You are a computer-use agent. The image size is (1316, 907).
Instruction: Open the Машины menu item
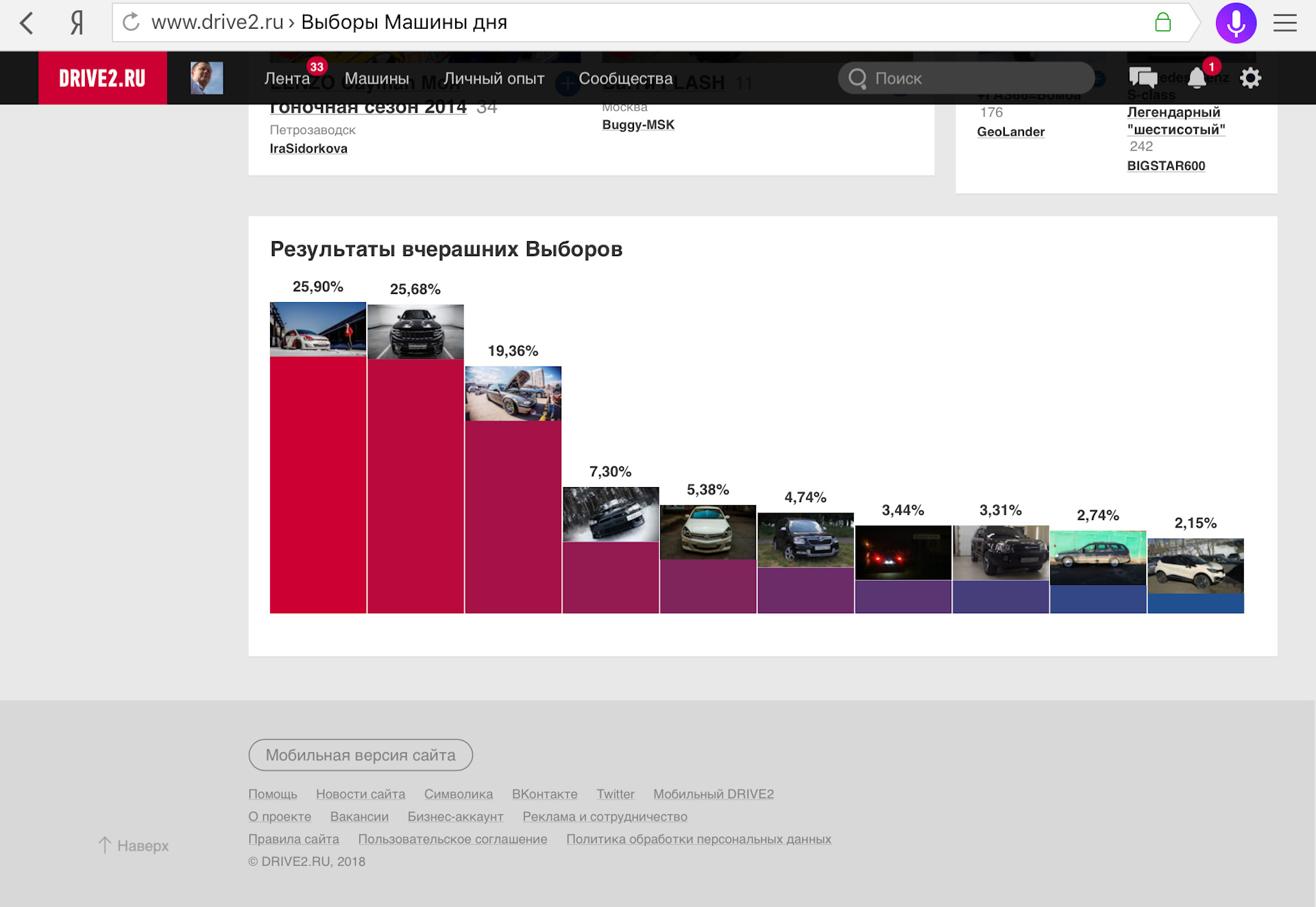[376, 79]
